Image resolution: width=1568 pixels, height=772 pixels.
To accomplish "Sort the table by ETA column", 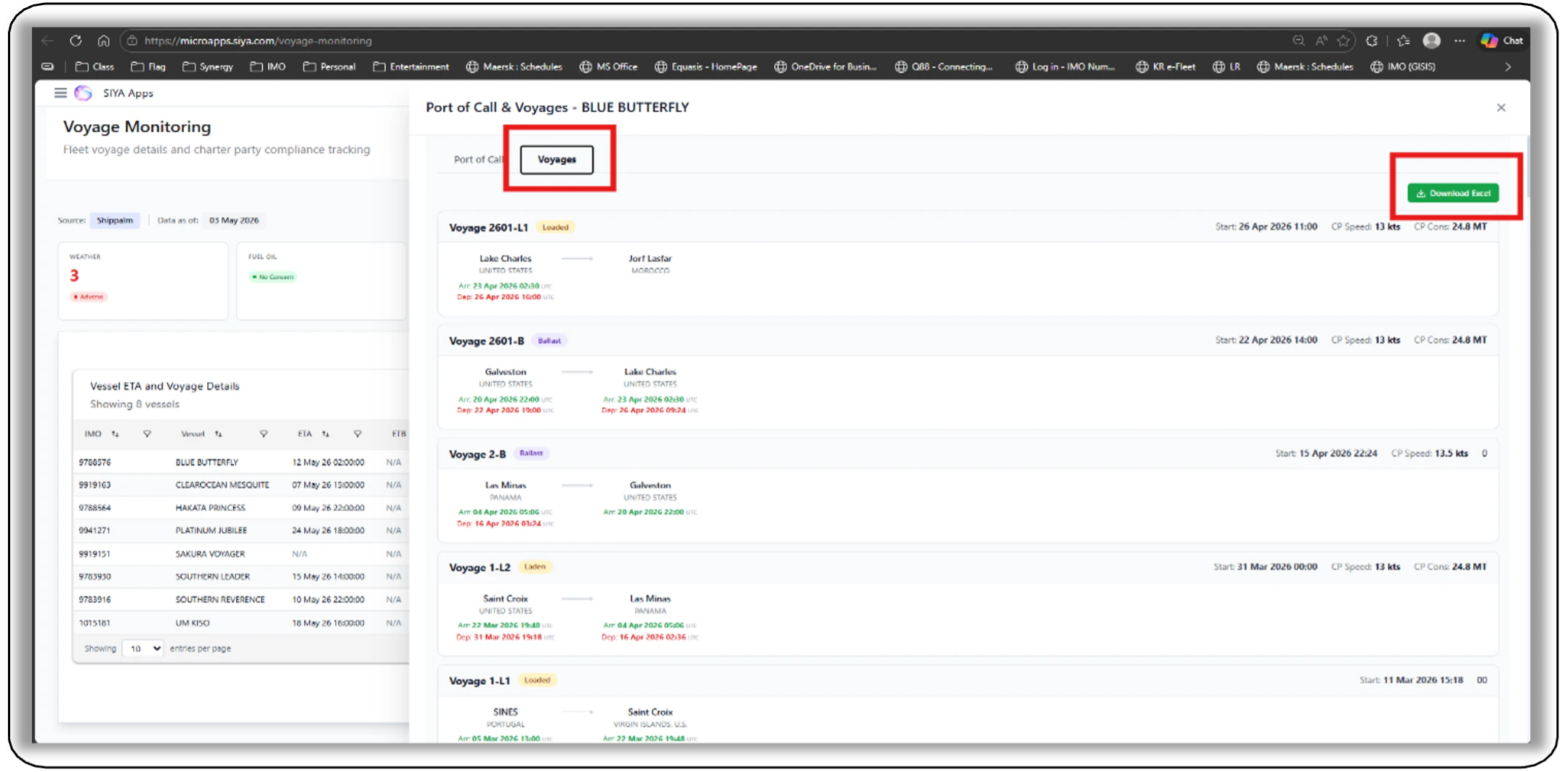I will (326, 434).
